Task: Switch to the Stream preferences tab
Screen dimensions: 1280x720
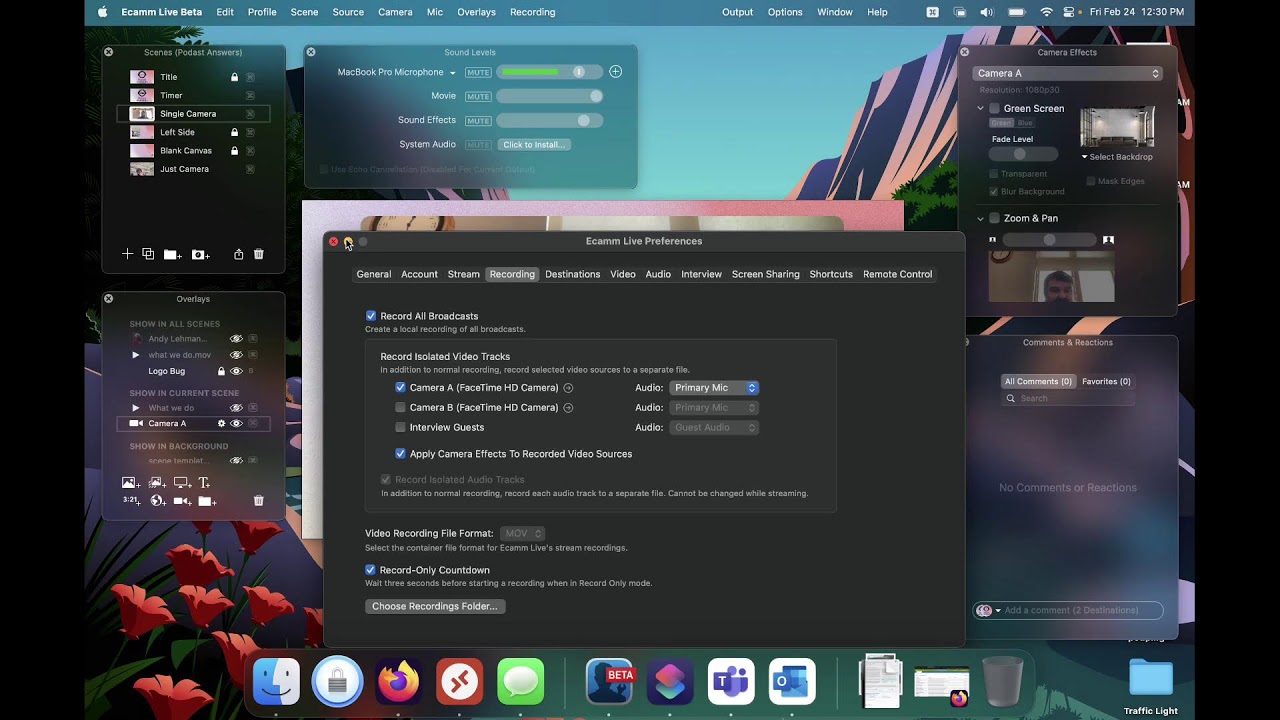Action: pos(463,274)
